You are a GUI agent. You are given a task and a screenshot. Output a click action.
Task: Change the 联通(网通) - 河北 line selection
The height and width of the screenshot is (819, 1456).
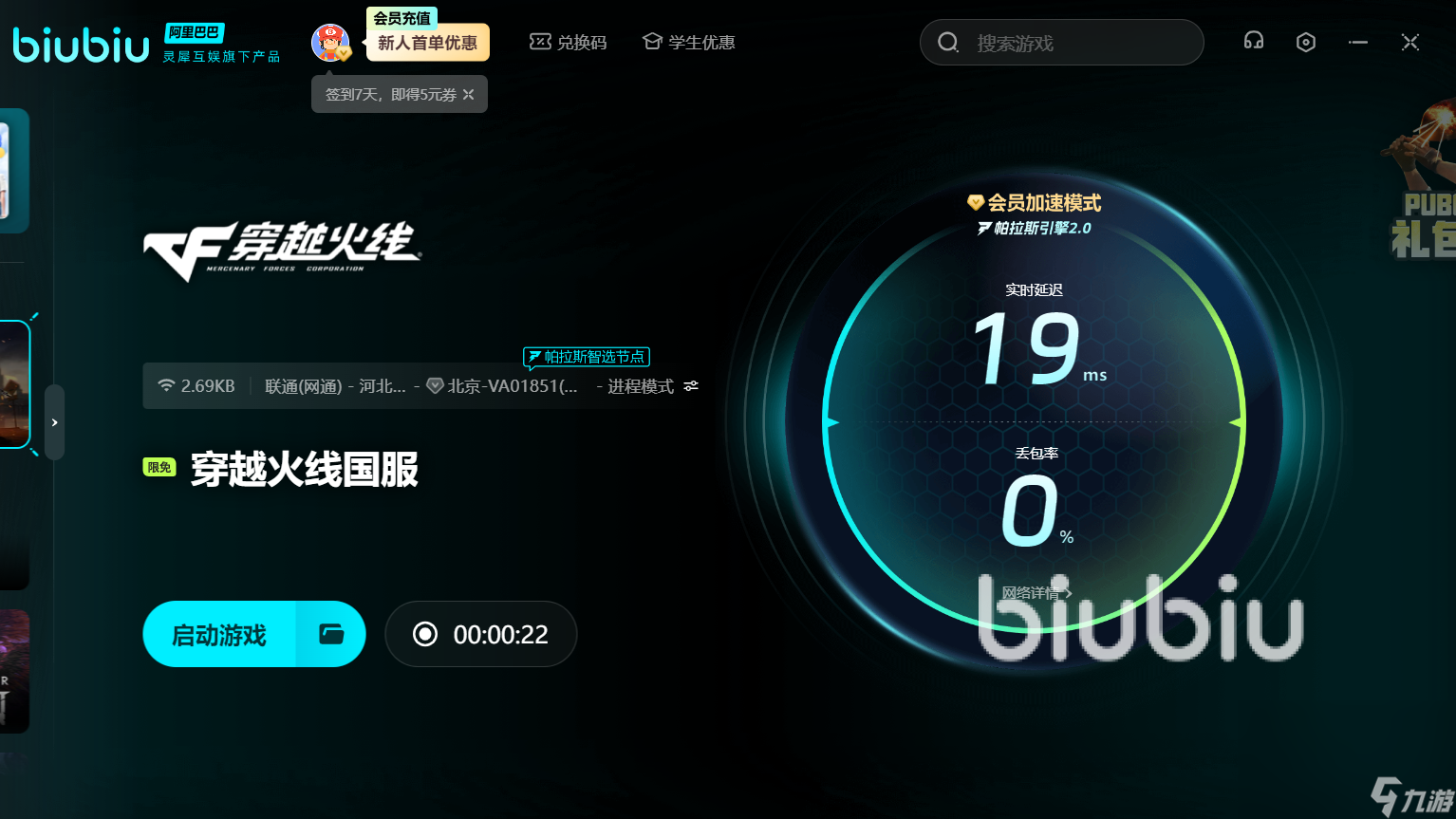point(335,386)
